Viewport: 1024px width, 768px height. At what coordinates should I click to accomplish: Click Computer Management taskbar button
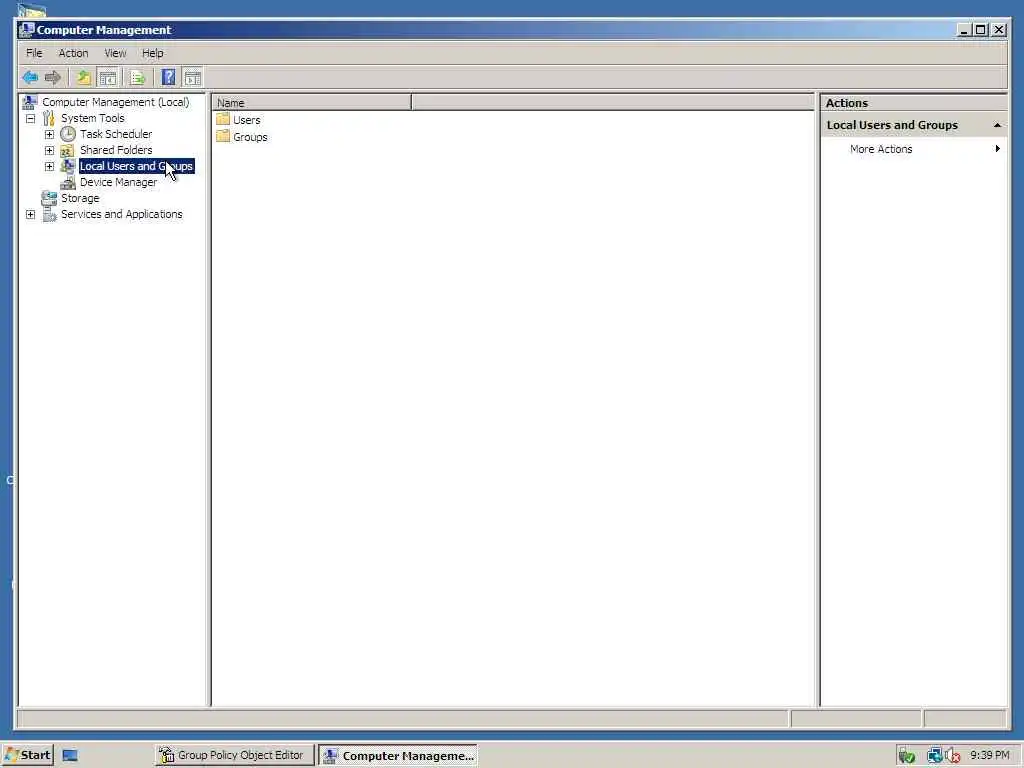(x=398, y=756)
